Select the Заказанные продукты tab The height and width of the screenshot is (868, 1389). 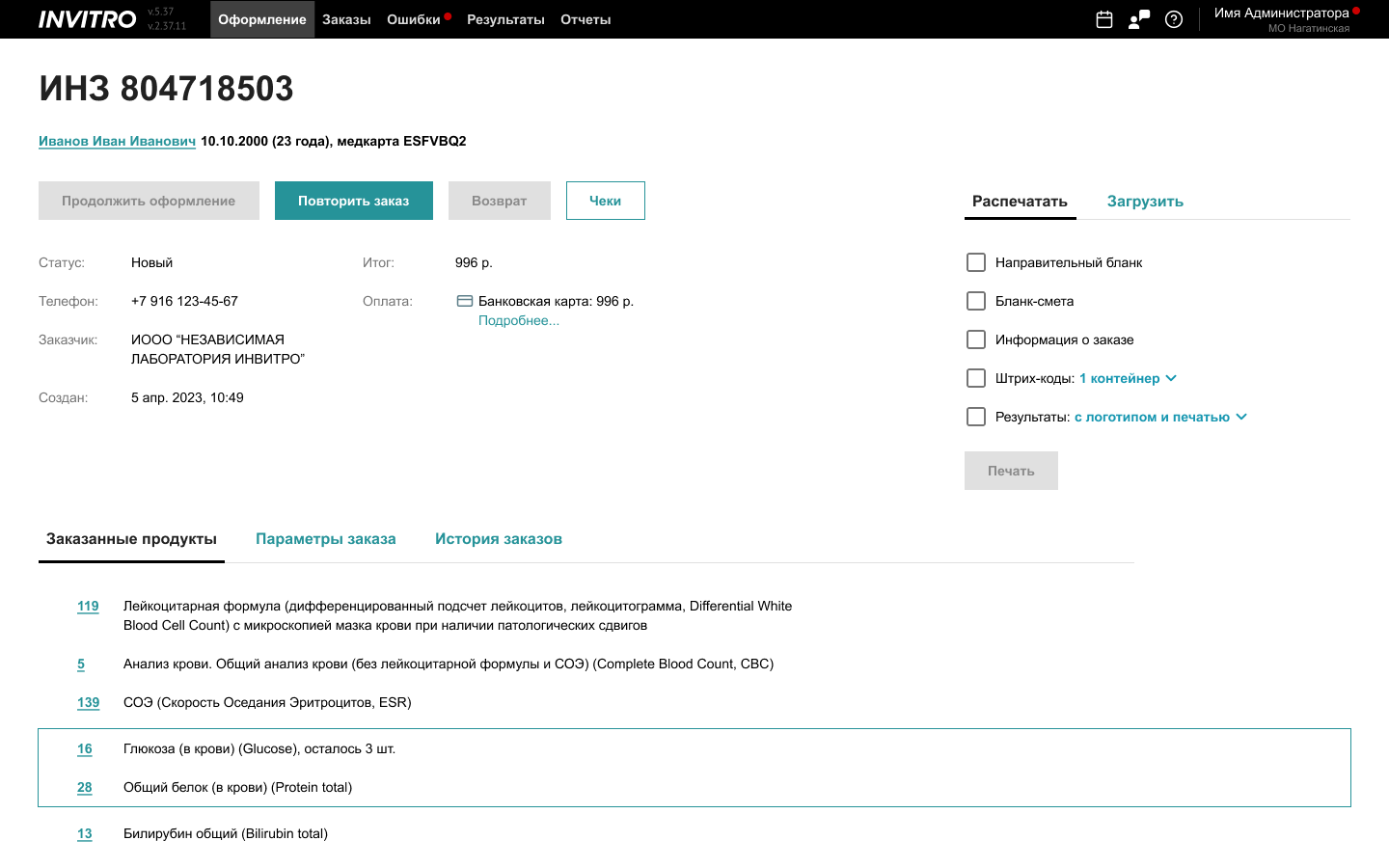pos(131,538)
